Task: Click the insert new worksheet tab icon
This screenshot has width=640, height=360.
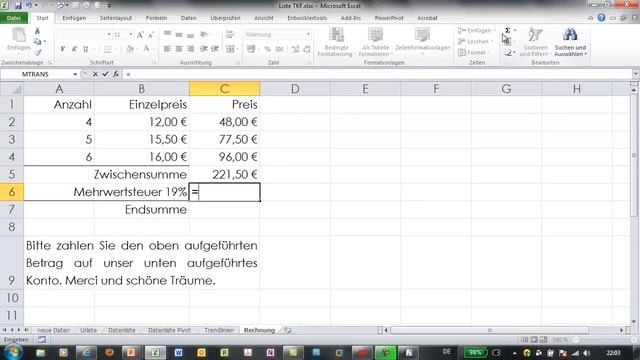Action: coord(287,330)
